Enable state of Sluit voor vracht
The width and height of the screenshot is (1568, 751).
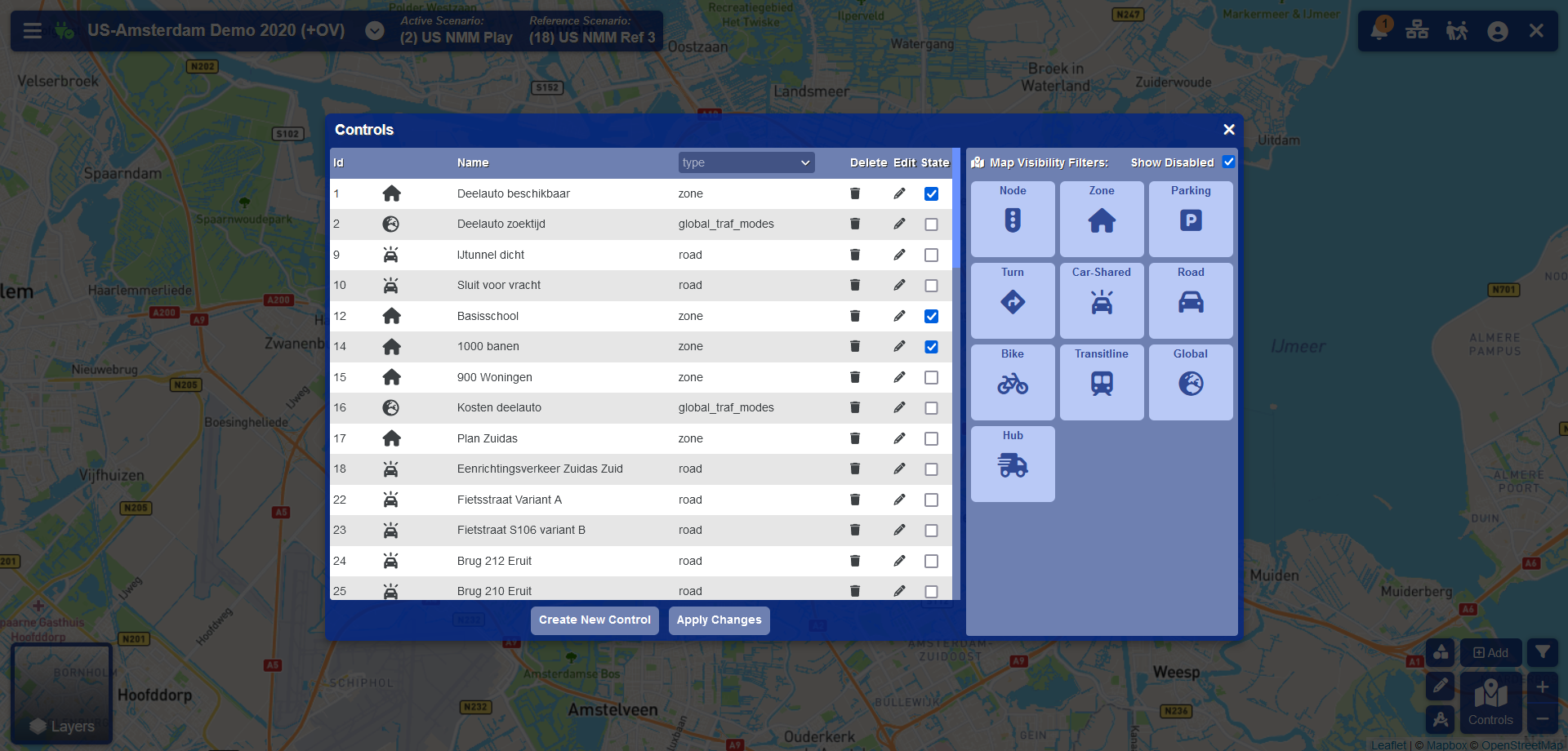[931, 286]
